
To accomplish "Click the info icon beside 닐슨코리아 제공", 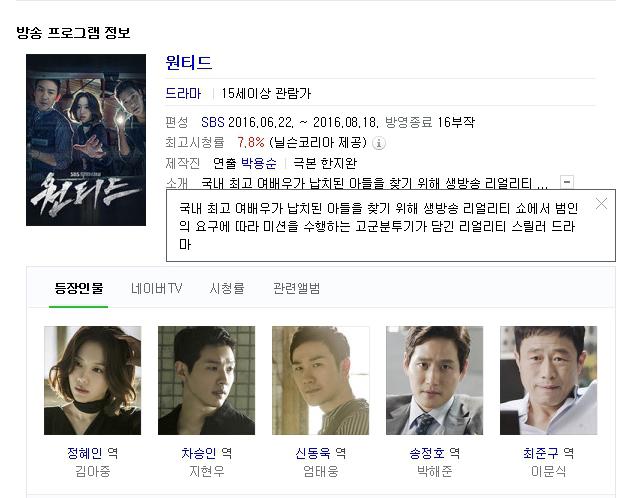I will coord(379,143).
